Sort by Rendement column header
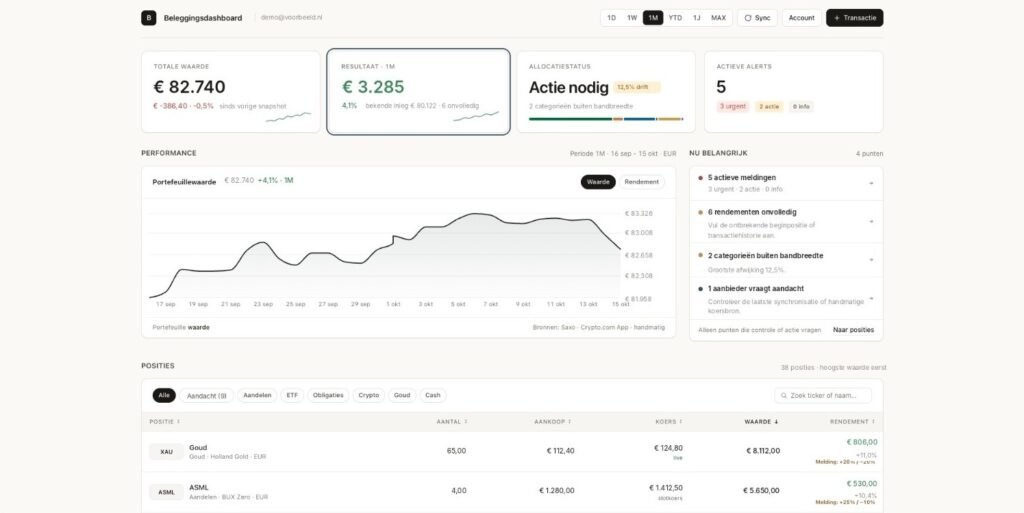Image resolution: width=1024 pixels, height=513 pixels. pyautogui.click(x=853, y=422)
